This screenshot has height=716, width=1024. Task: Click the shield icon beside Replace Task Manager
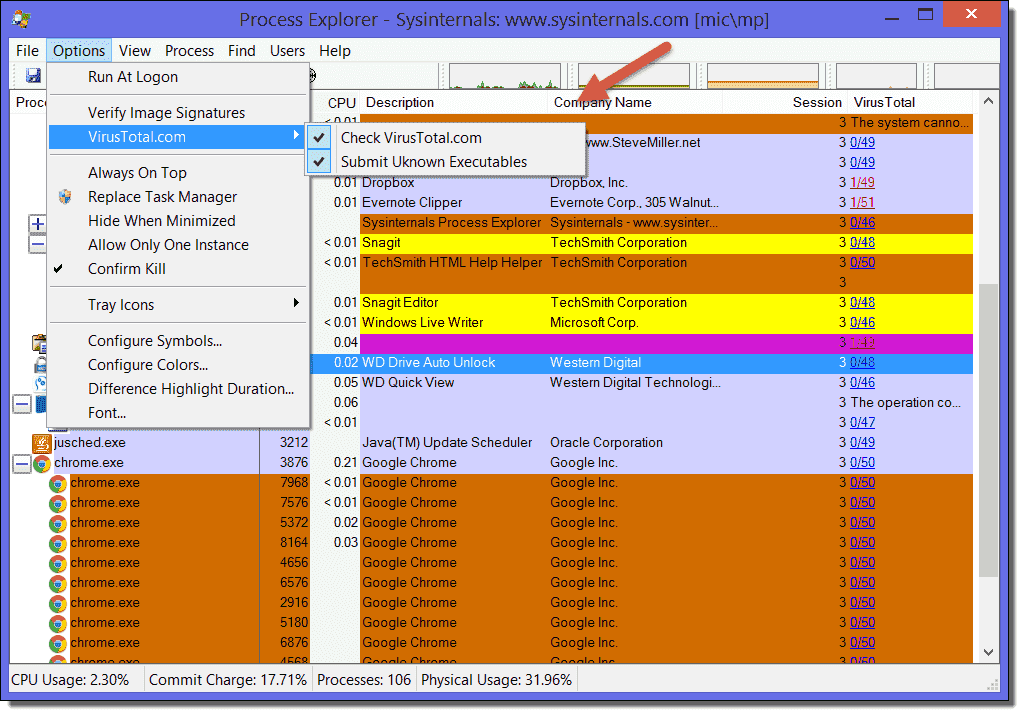point(65,197)
